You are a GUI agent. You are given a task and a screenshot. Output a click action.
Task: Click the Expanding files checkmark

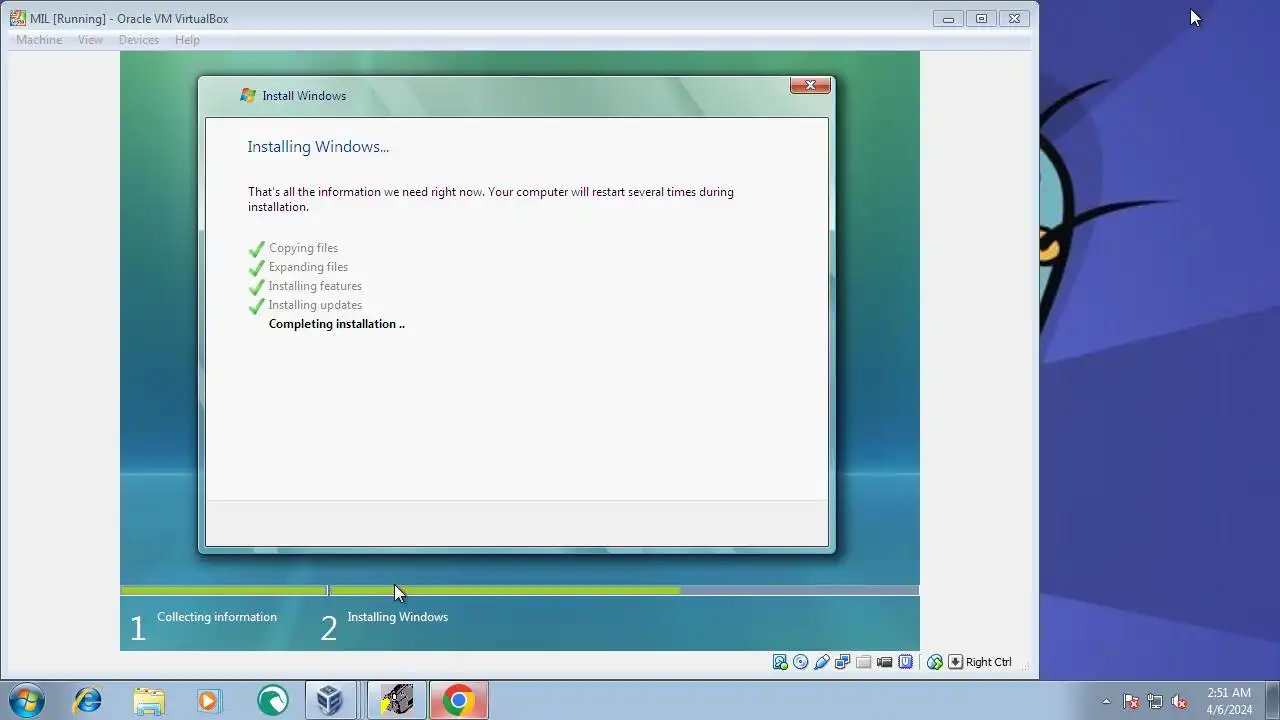pos(257,267)
